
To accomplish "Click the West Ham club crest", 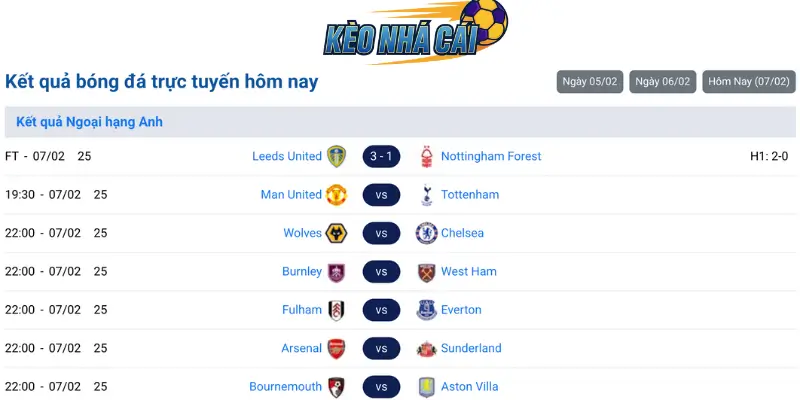I will click(427, 271).
